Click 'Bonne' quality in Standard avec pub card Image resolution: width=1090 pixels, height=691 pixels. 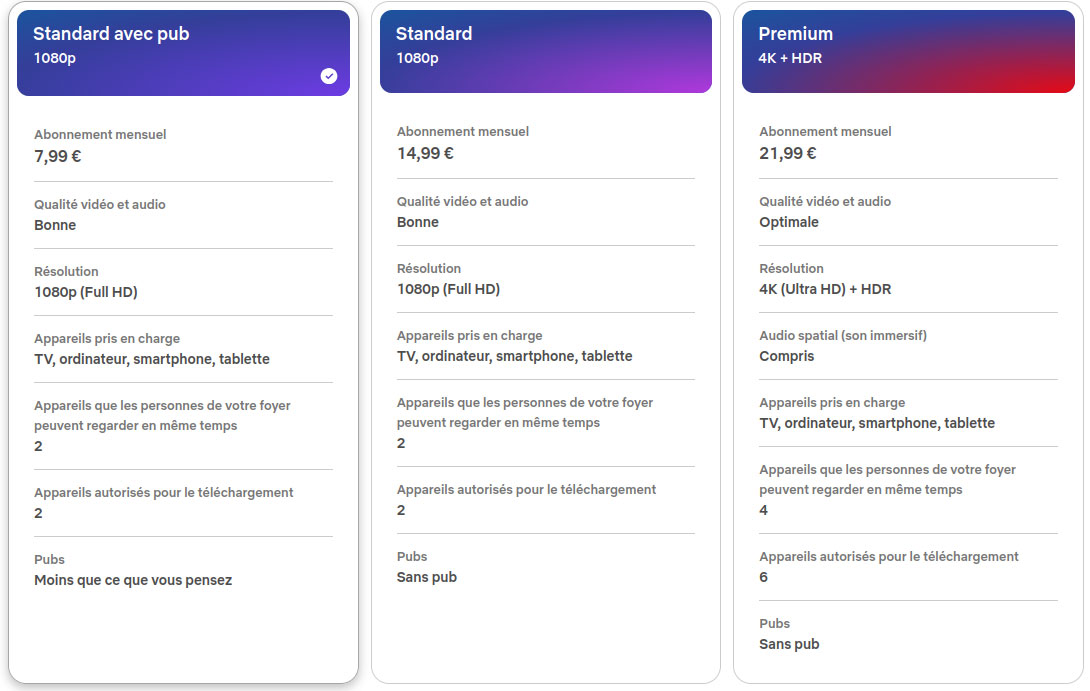point(55,225)
